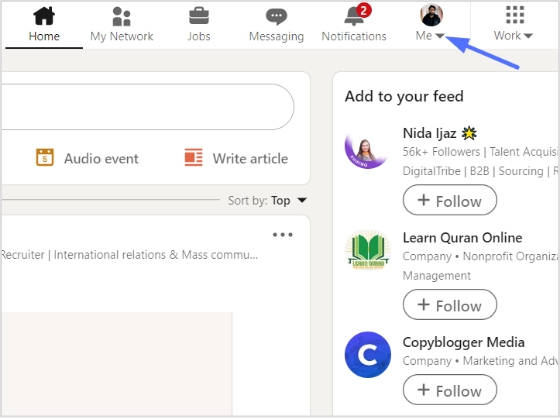
Task: Click the Me profile photo
Action: (x=431, y=15)
